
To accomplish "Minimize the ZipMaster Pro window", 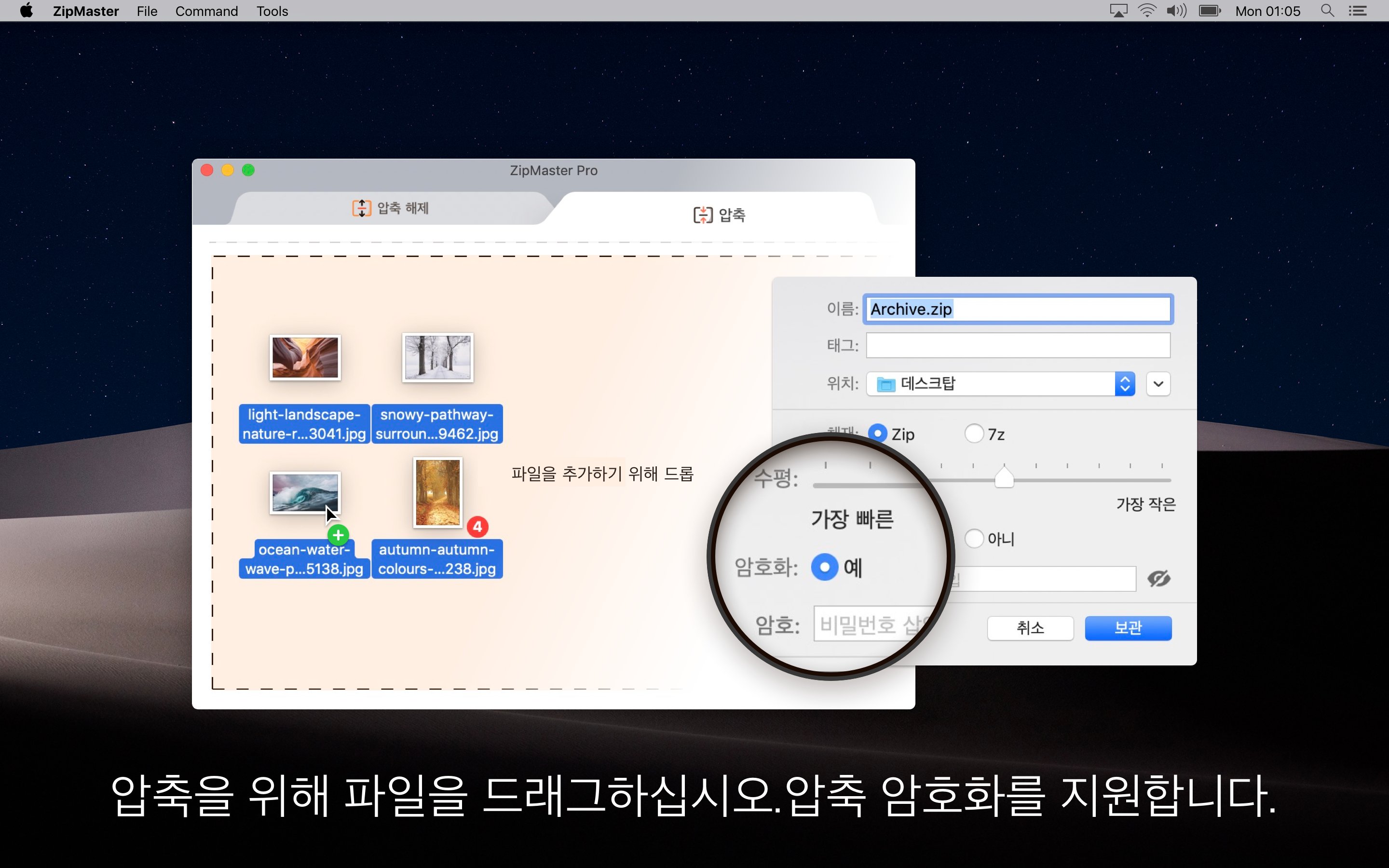I will 228,170.
